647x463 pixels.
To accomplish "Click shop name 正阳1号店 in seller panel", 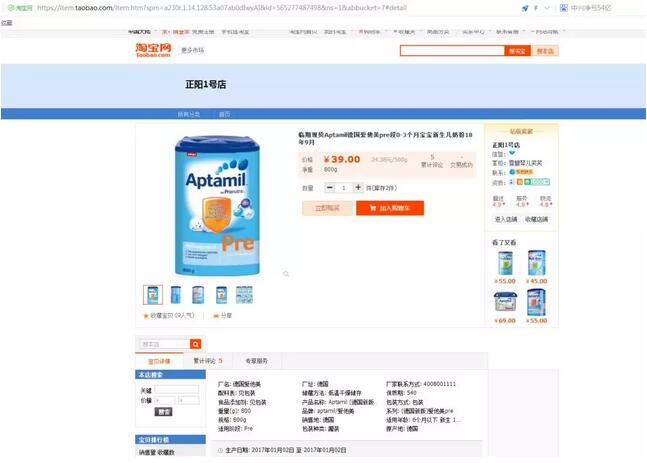I will pyautogui.click(x=506, y=145).
